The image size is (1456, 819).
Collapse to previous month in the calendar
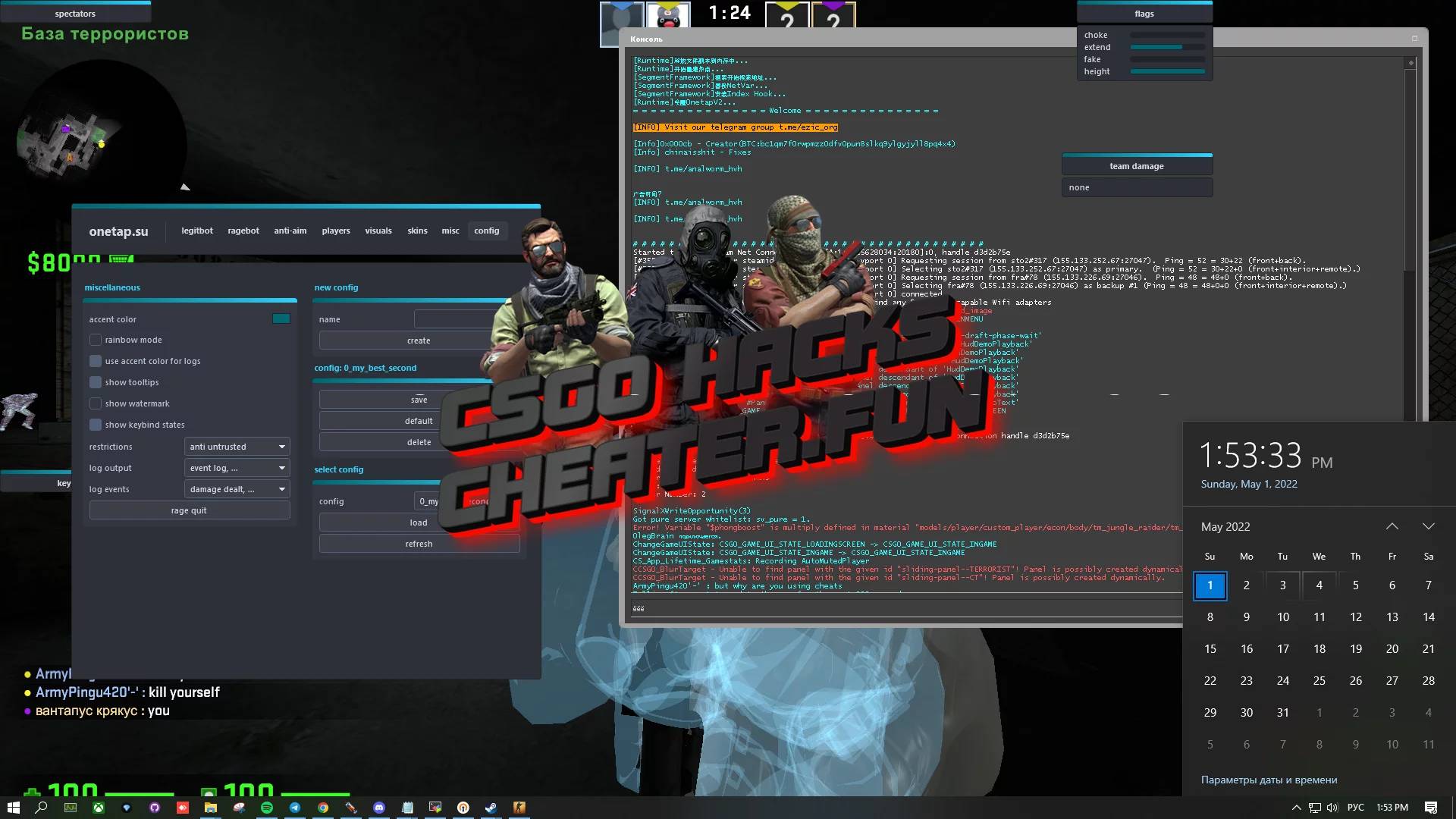(1392, 526)
